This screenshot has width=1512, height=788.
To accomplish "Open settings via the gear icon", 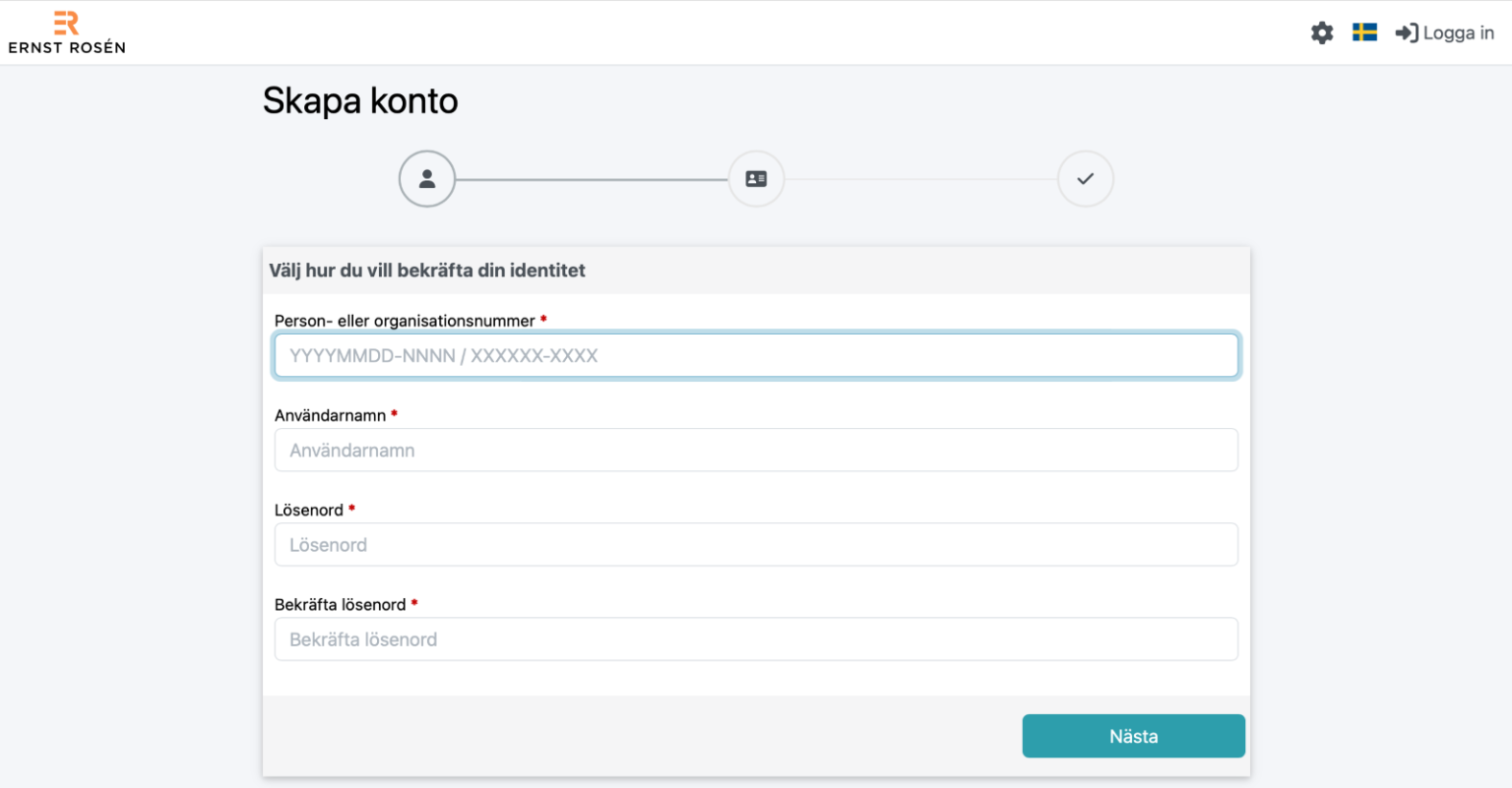I will click(x=1322, y=32).
